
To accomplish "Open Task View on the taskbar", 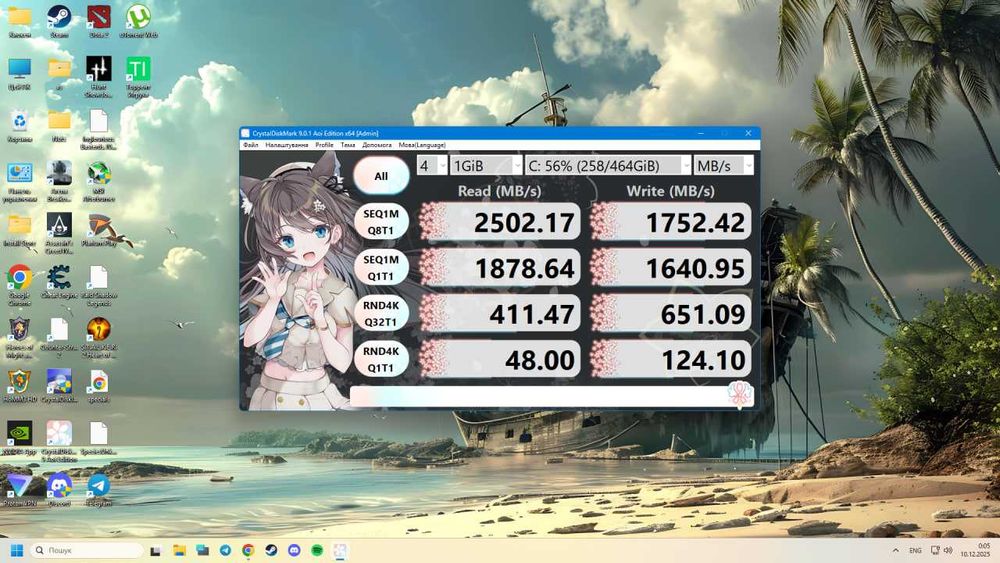I will 156,550.
